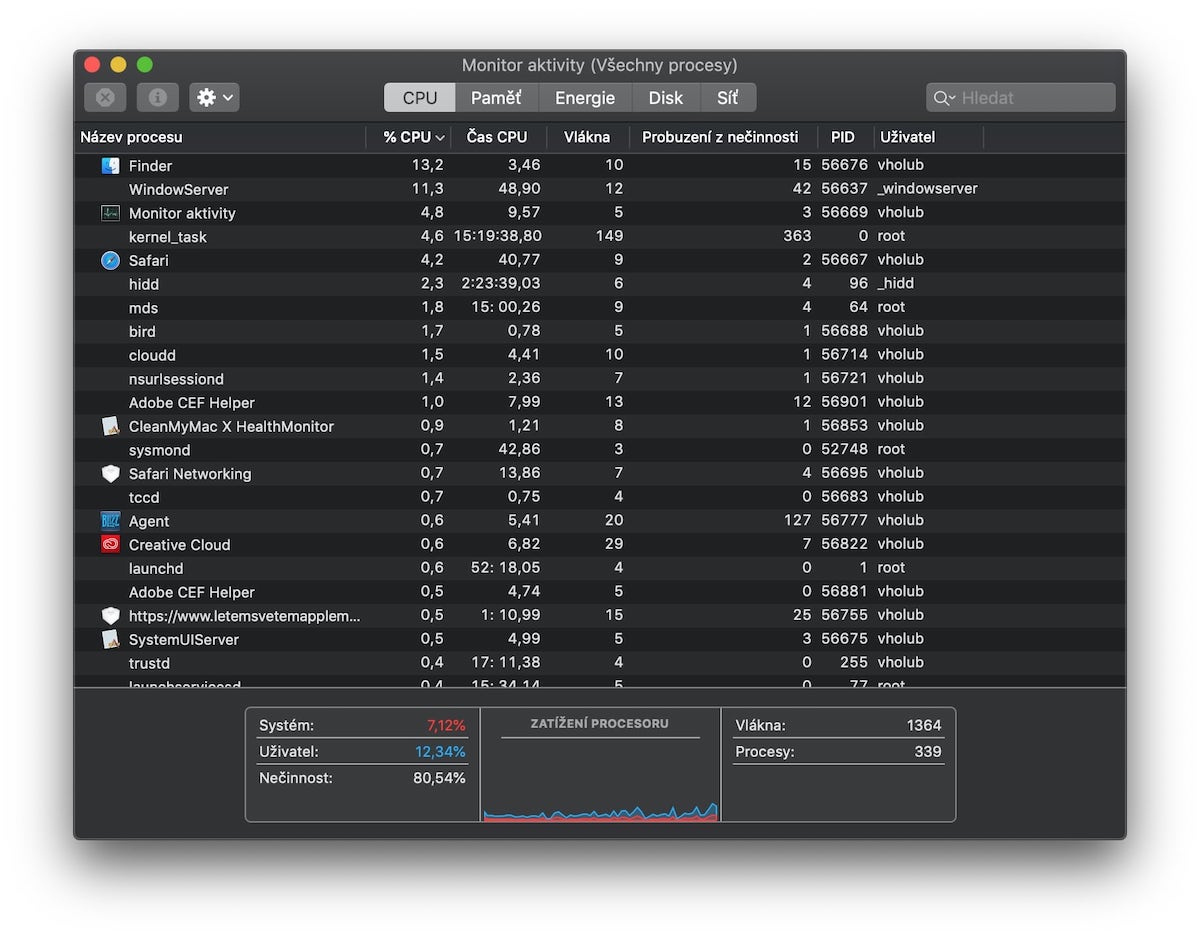Click the Finder process icon
1200x937 pixels.
(110, 166)
